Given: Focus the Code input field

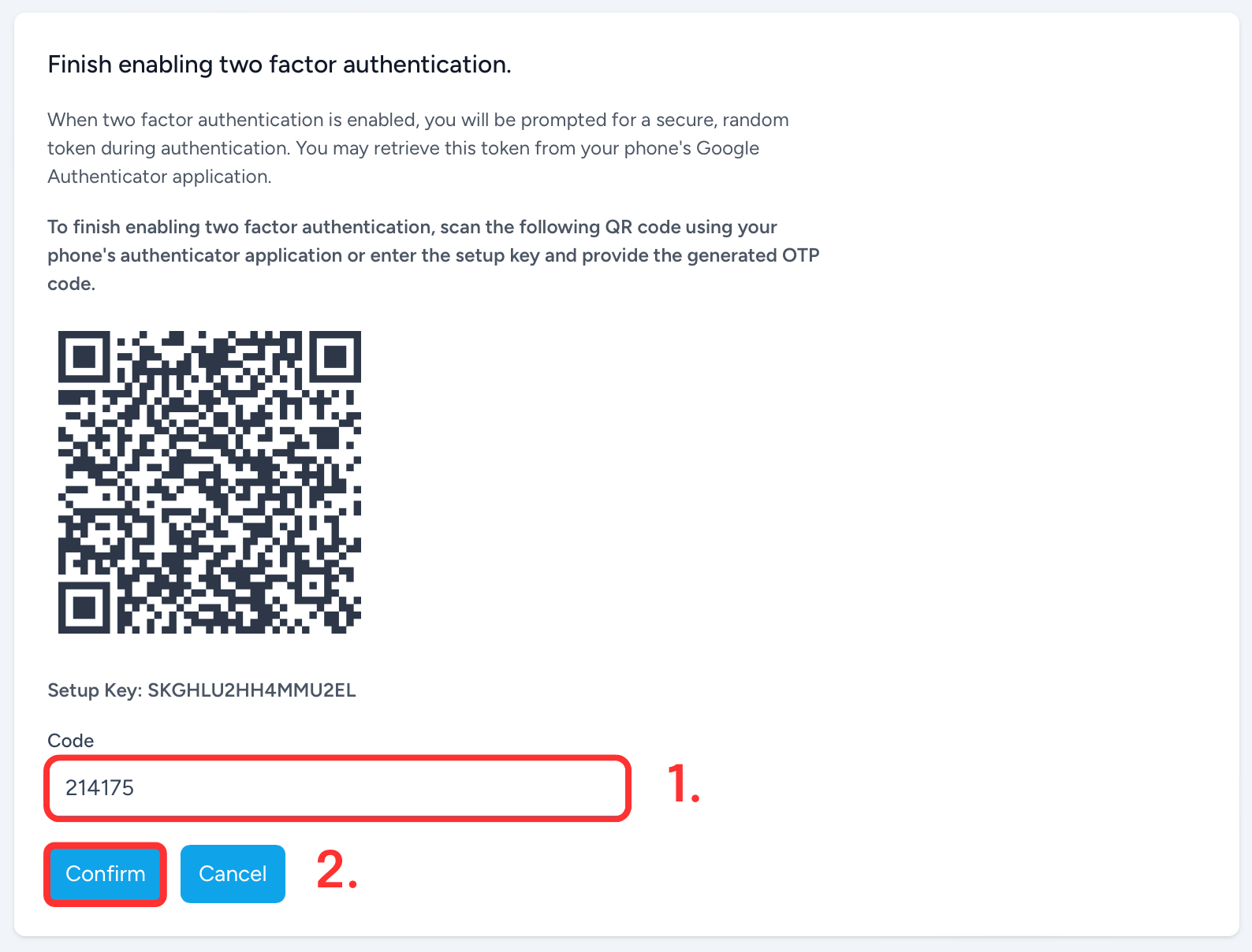Looking at the screenshot, I should click(337, 788).
